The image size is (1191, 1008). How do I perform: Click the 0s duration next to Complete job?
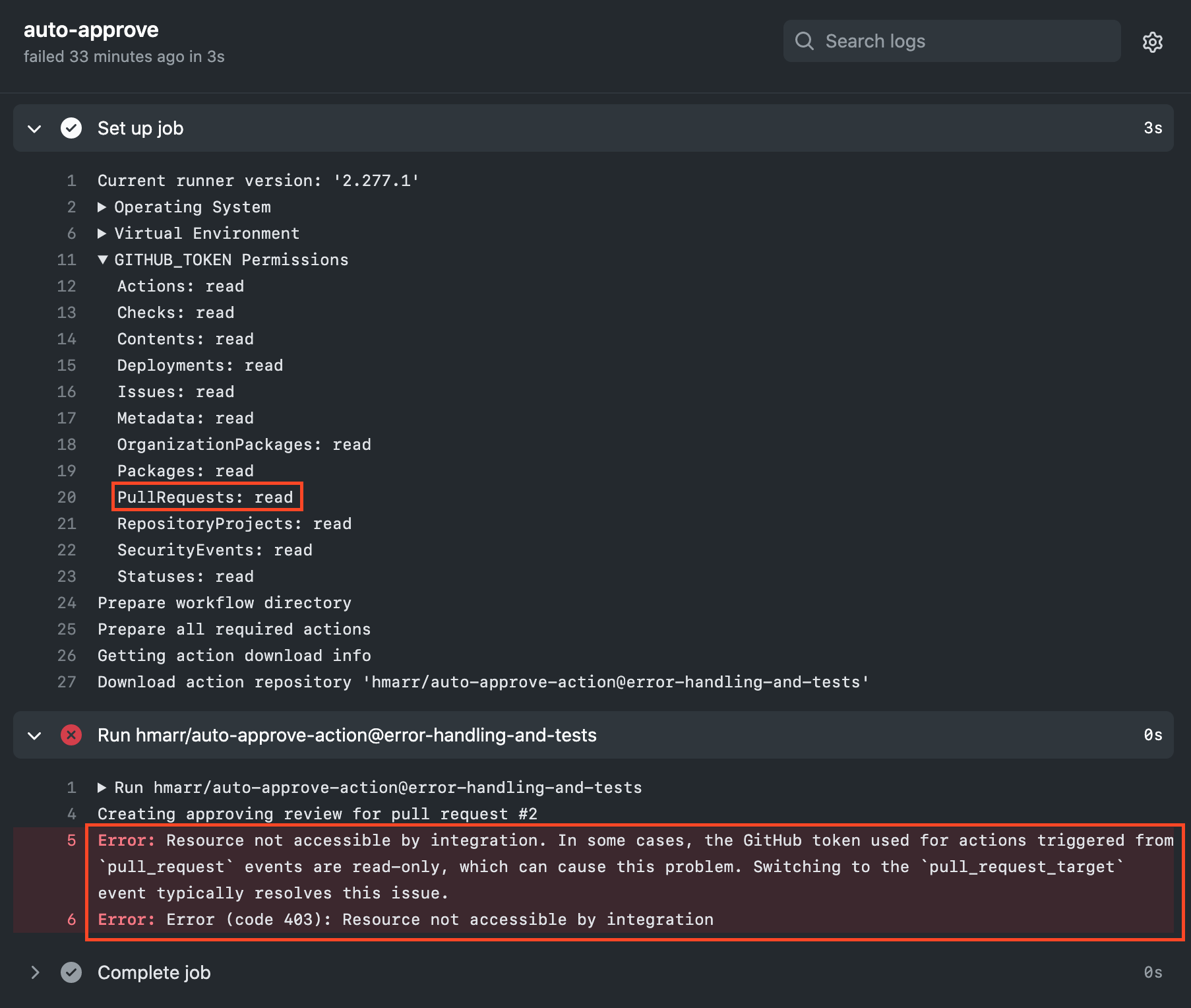[1154, 972]
